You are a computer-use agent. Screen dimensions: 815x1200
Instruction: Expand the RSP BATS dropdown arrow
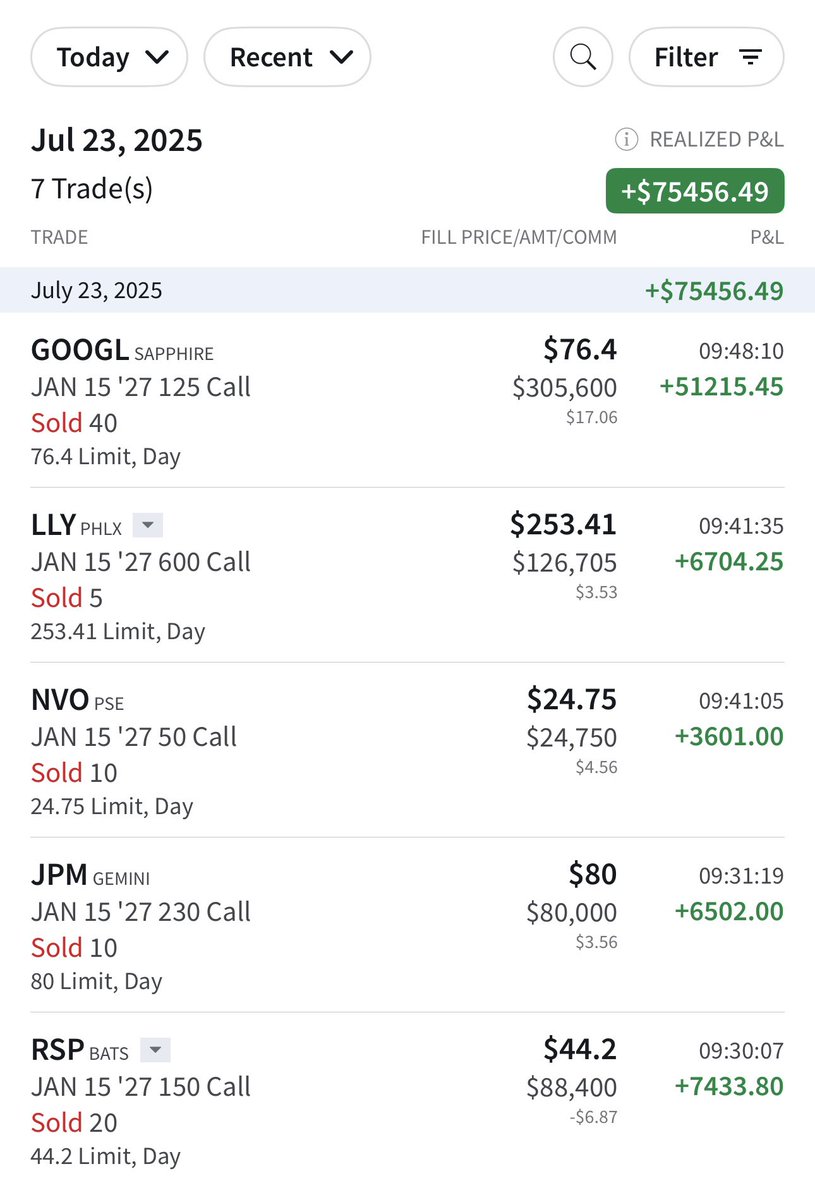click(155, 1050)
